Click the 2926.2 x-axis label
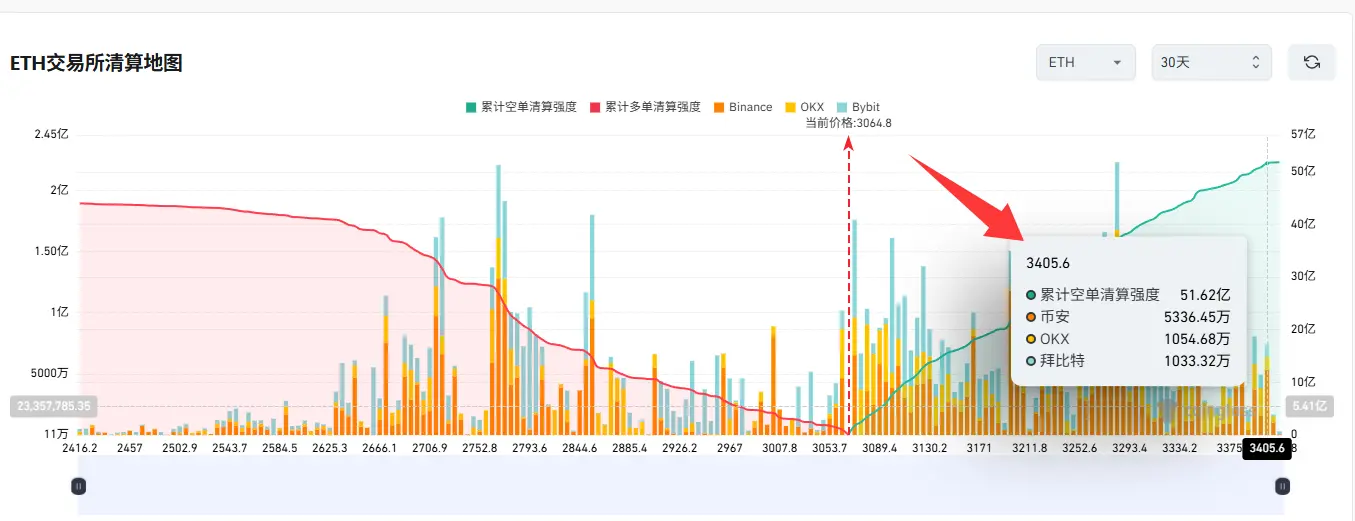 click(x=679, y=448)
